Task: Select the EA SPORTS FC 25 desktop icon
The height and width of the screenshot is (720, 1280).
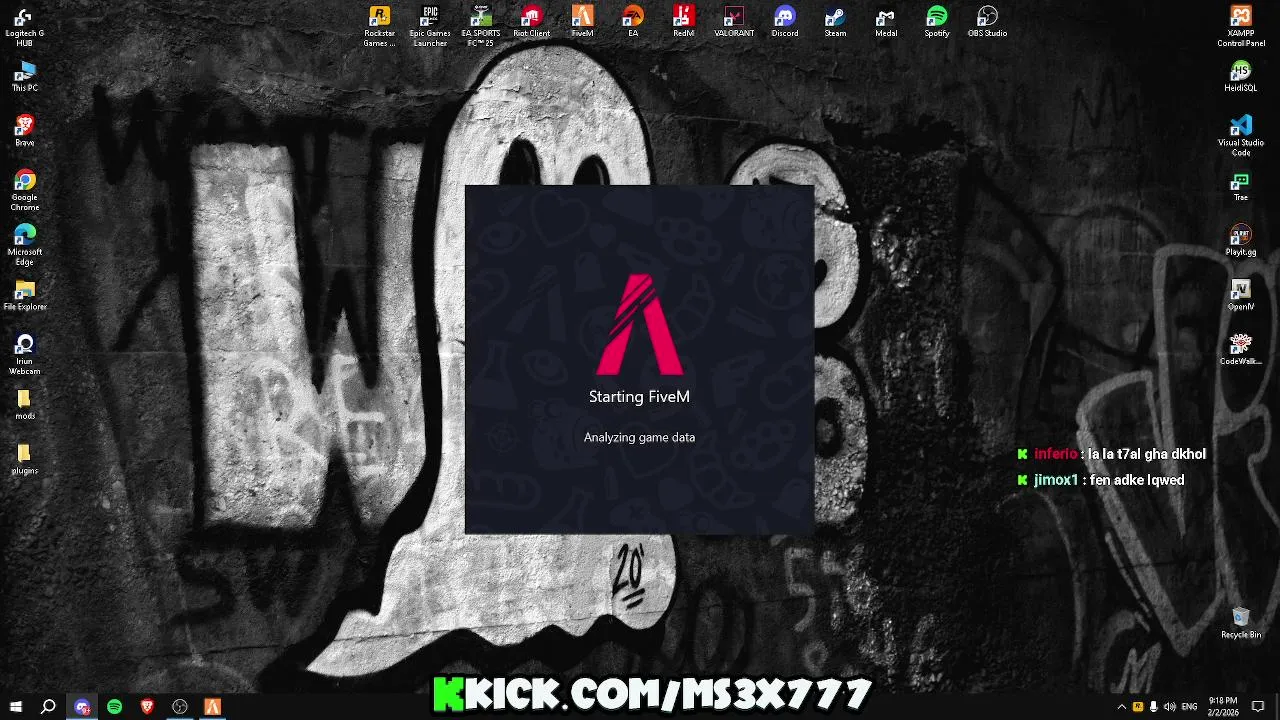Action: click(481, 26)
